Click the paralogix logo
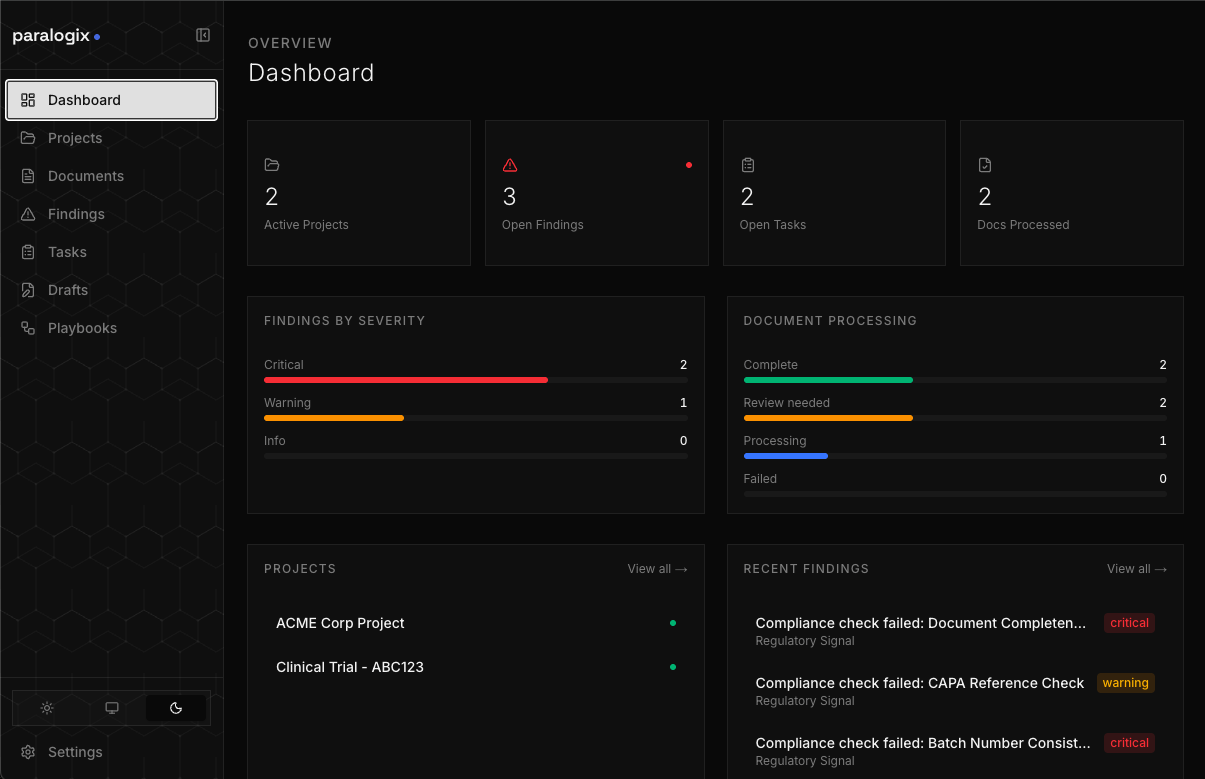1205x779 pixels. pyautogui.click(x=56, y=36)
